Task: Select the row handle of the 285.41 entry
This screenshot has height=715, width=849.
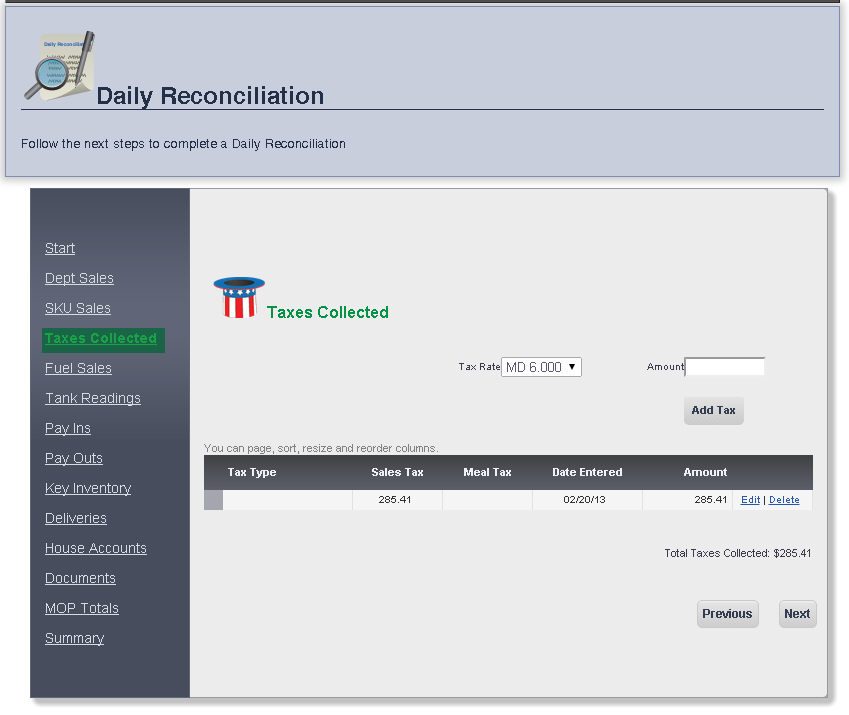Action: coord(213,500)
